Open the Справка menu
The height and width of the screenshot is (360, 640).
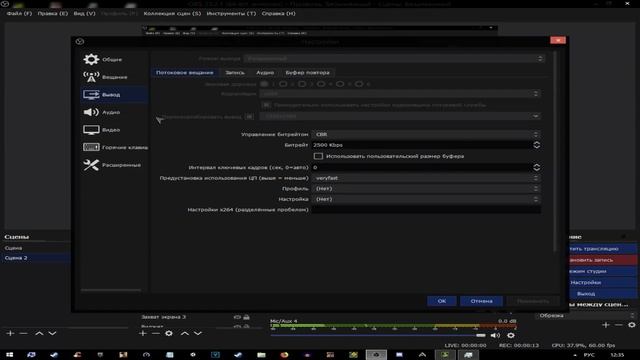(x=279, y=13)
